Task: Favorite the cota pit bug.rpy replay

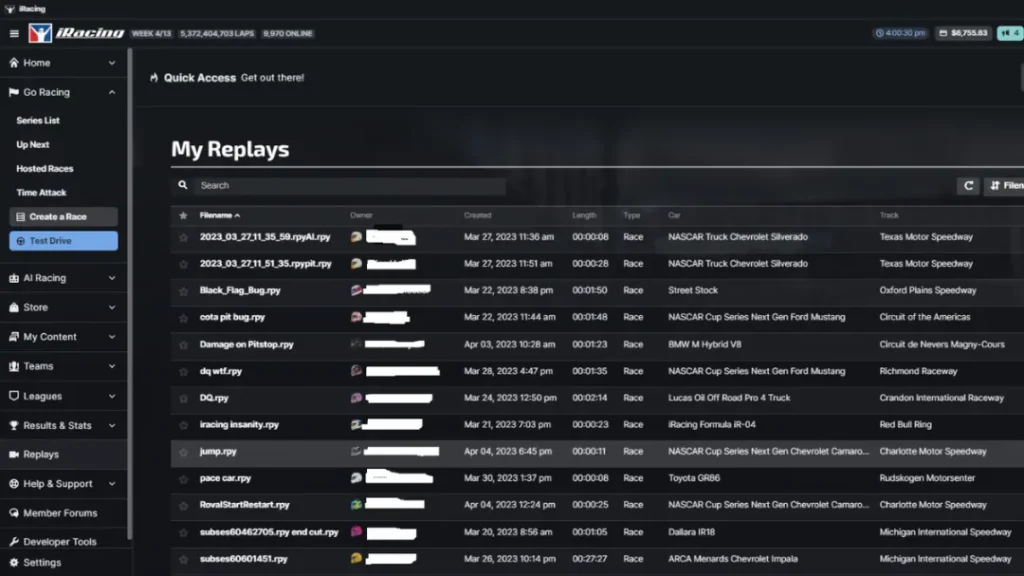Action: click(x=183, y=317)
